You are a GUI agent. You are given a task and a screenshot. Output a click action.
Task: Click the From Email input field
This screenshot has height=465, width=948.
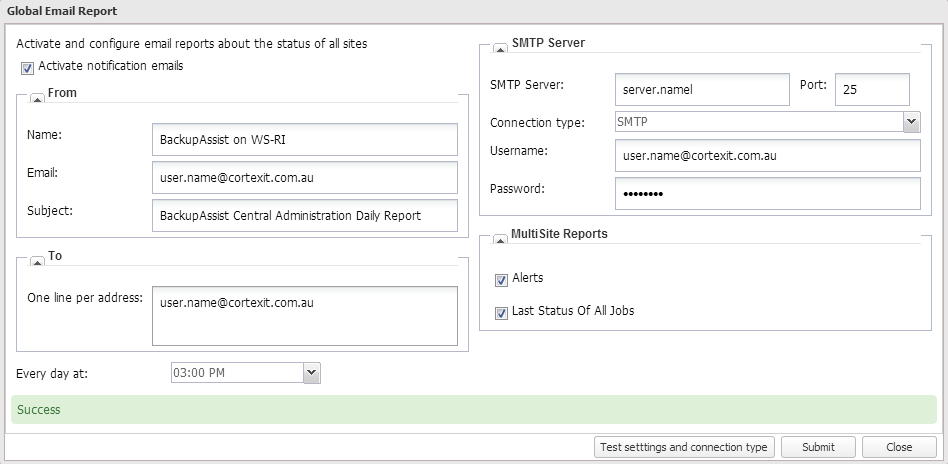[x=305, y=178]
